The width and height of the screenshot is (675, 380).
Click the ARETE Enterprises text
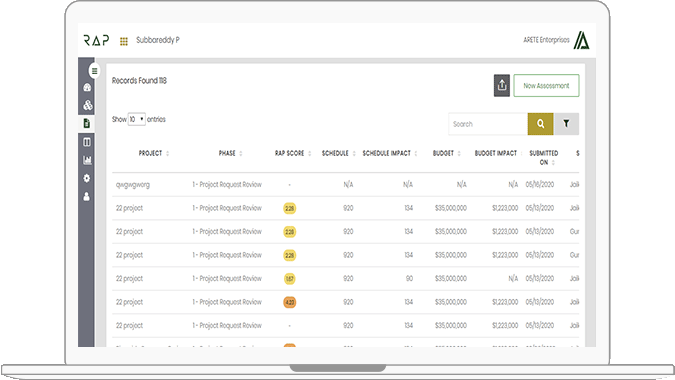click(546, 40)
